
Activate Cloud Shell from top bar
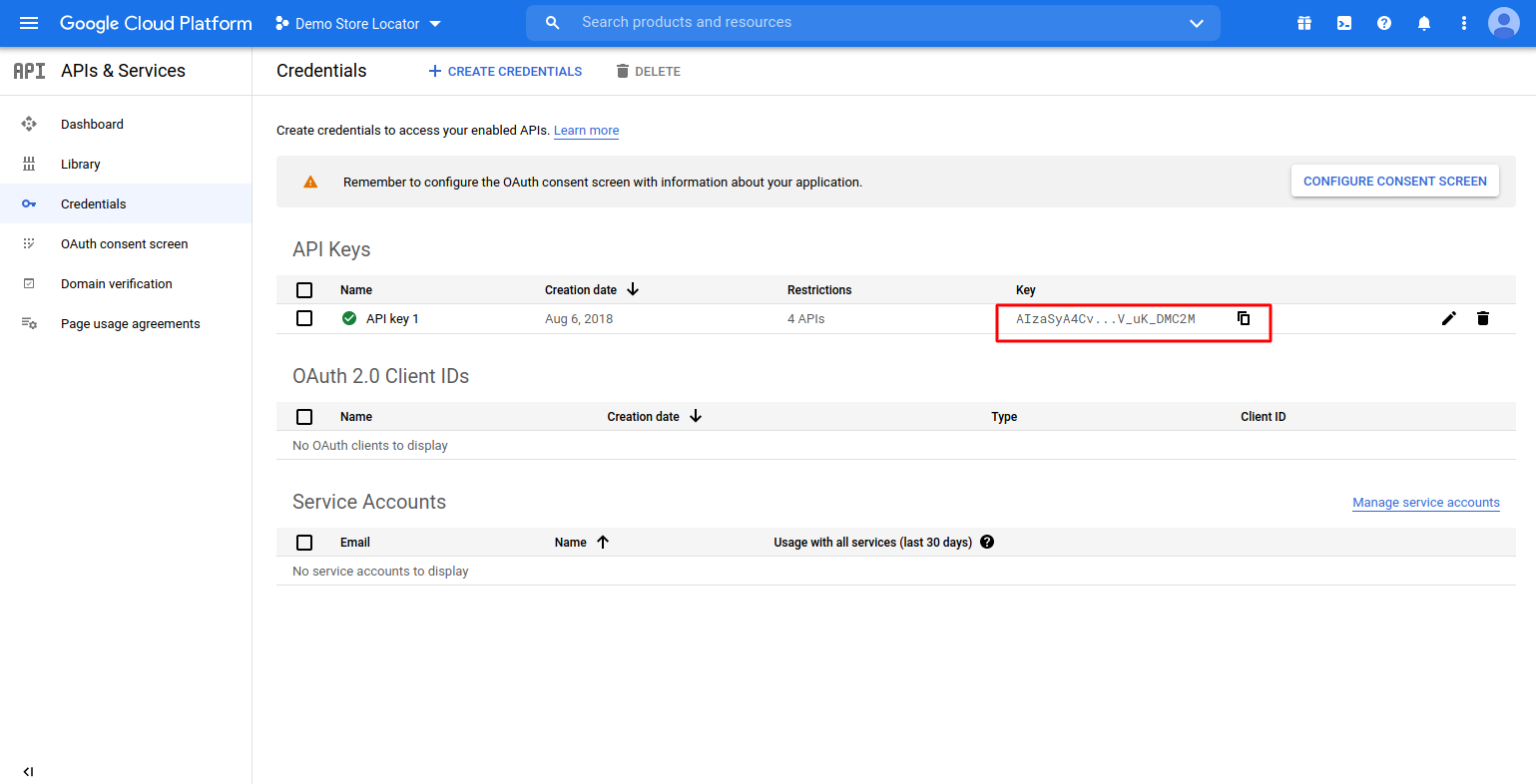tap(1344, 23)
